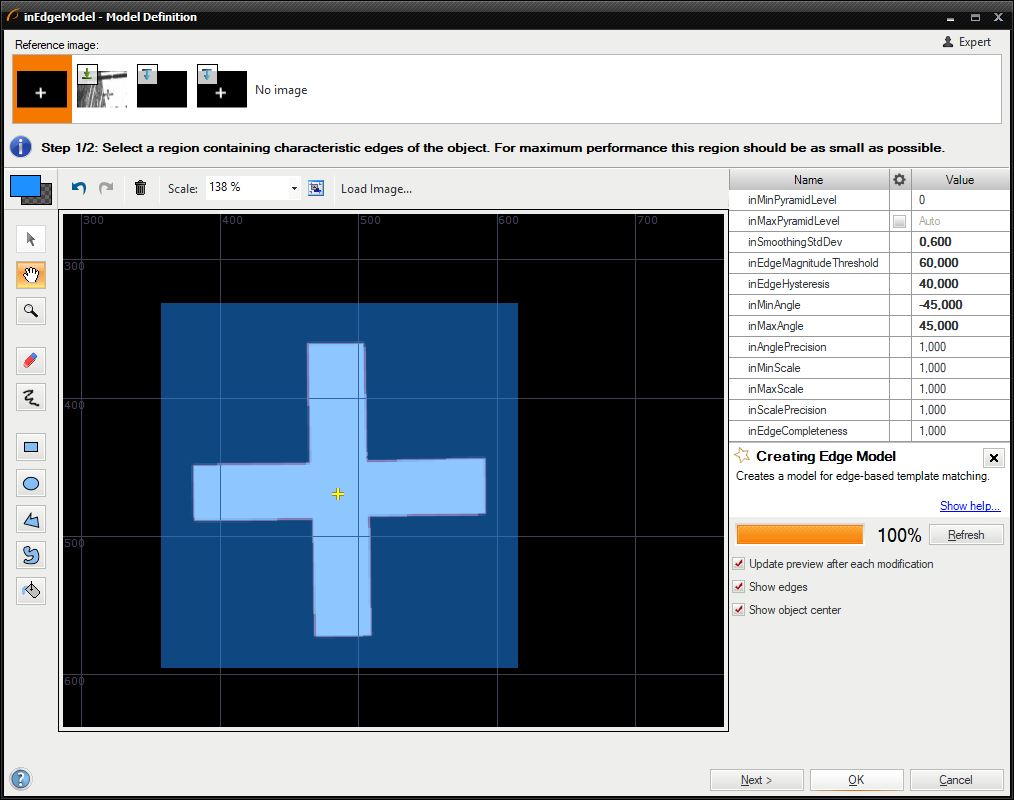Uncheck Update preview after each modification
This screenshot has width=1014, height=800.
739,564
